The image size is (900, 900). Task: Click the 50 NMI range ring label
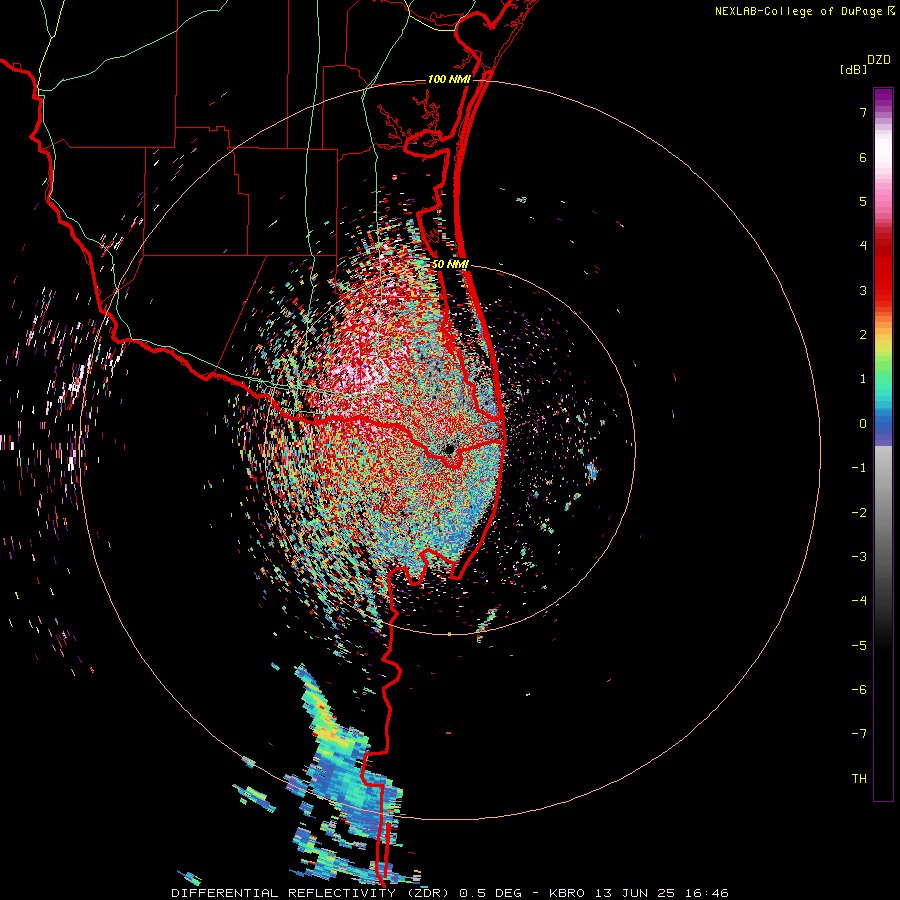click(x=450, y=264)
